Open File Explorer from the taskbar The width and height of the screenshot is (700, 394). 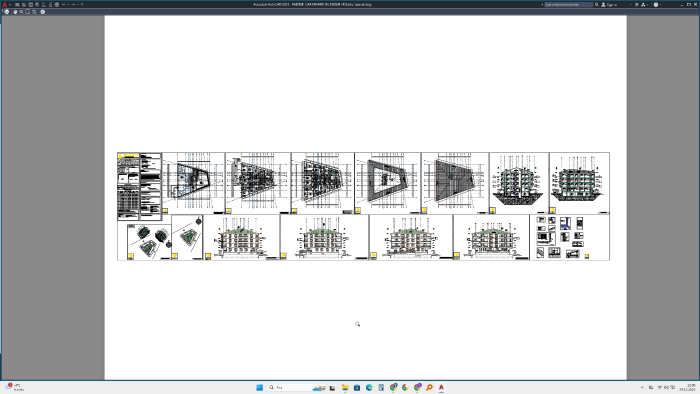(x=345, y=387)
